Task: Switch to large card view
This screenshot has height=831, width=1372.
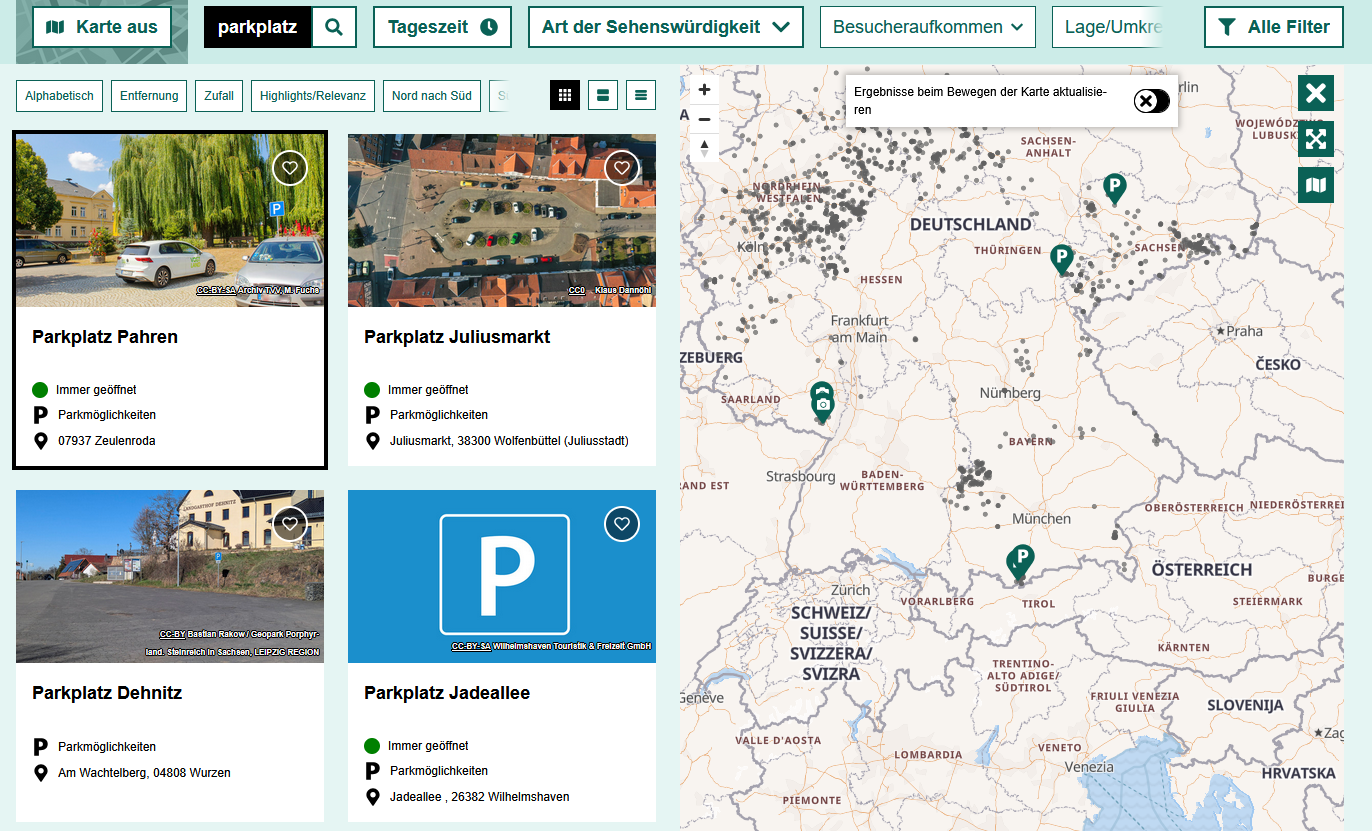Action: click(x=603, y=95)
